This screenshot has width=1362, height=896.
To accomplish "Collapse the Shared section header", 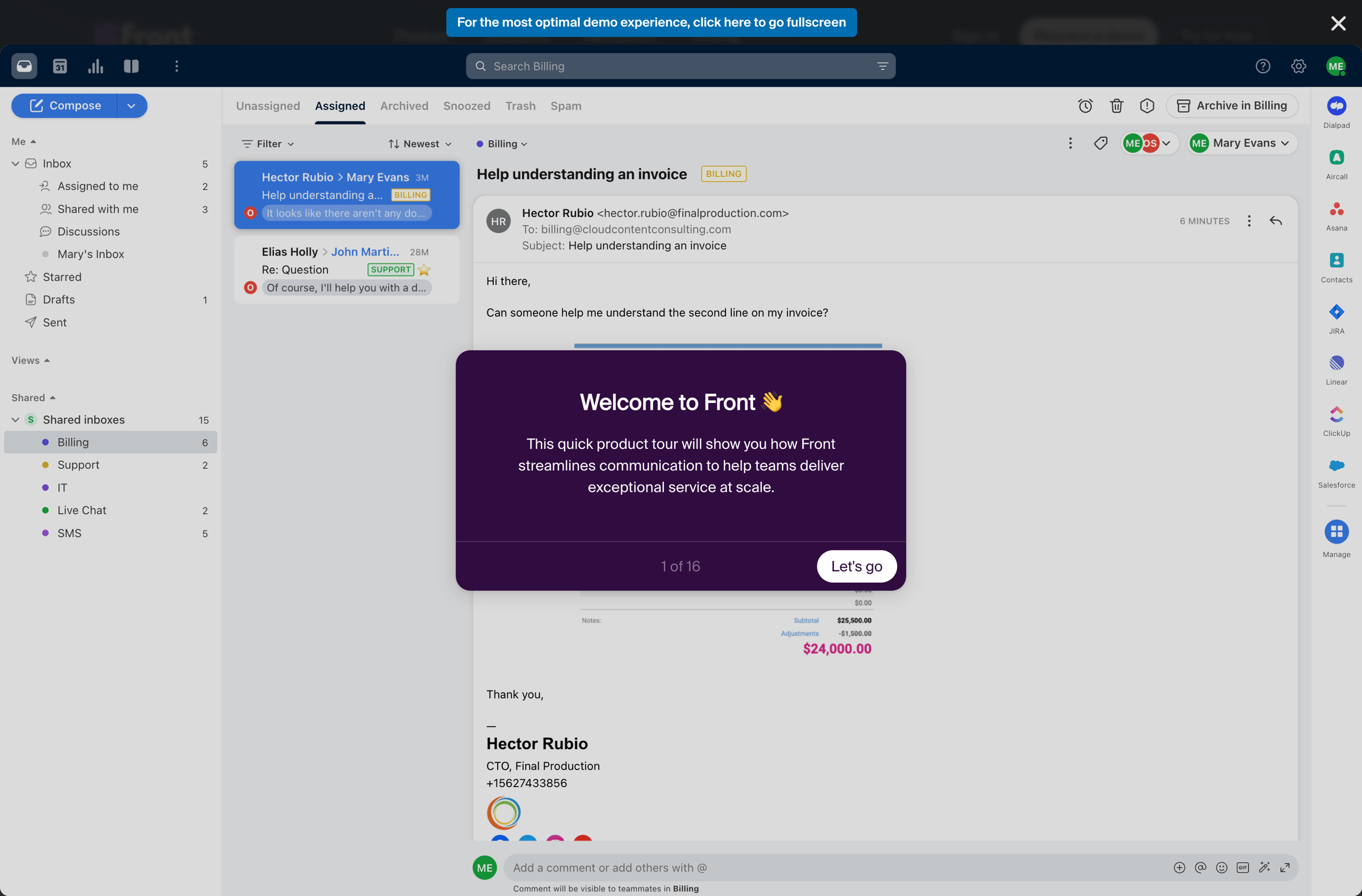I will tap(33, 397).
